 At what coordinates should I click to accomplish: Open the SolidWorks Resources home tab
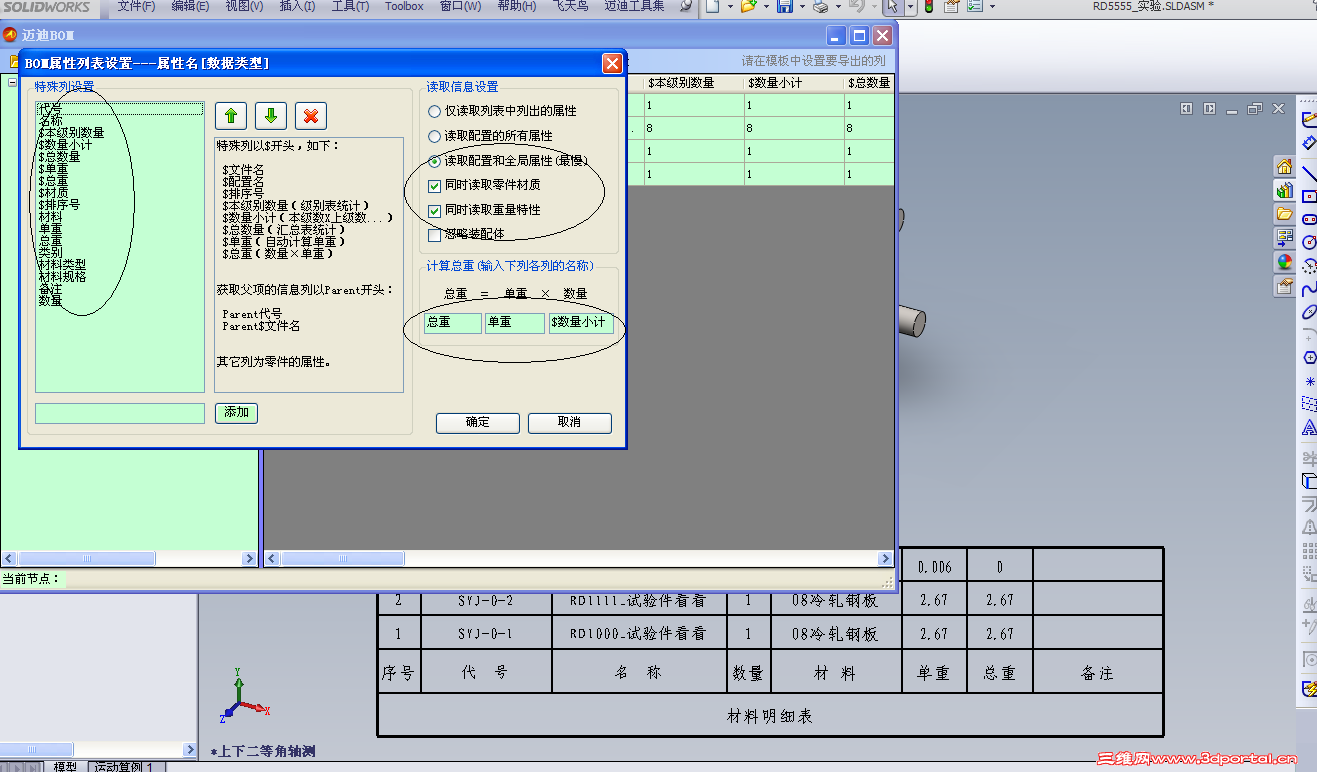(x=1284, y=166)
